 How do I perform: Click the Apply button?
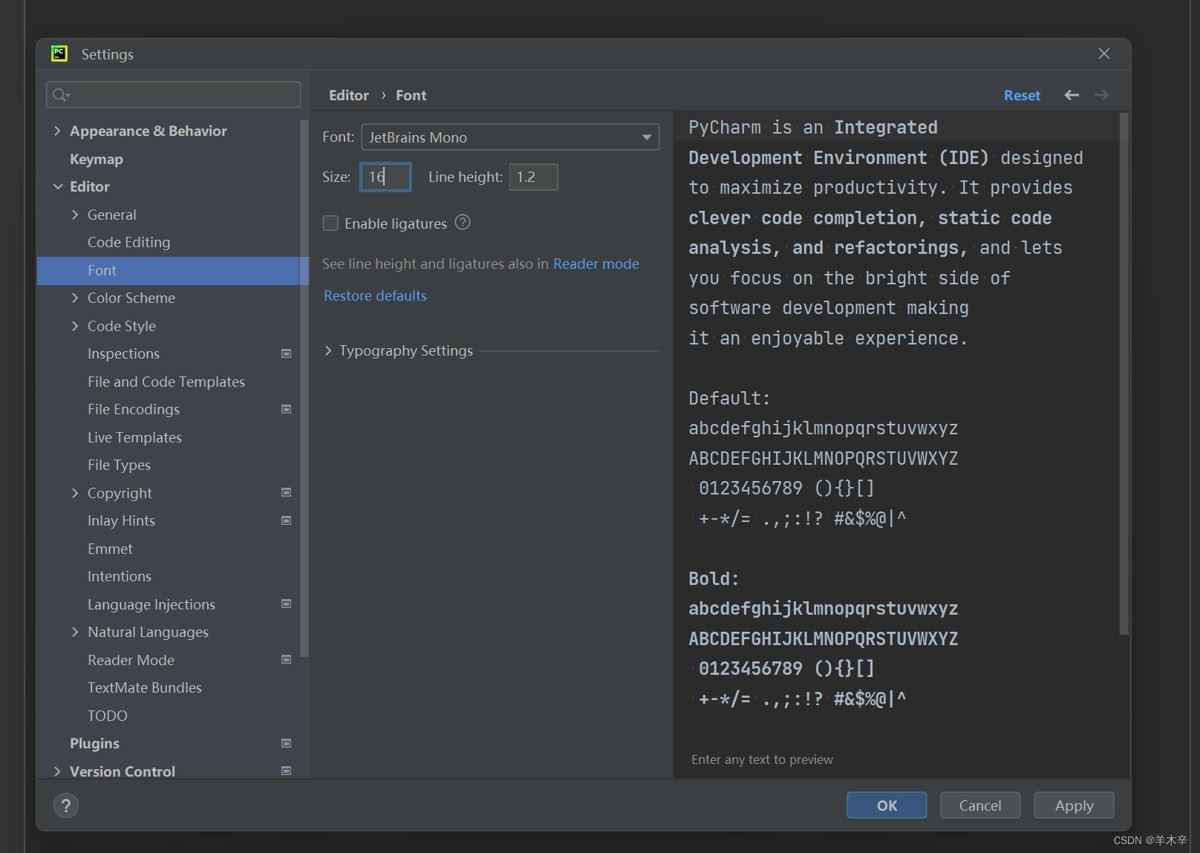pos(1073,805)
